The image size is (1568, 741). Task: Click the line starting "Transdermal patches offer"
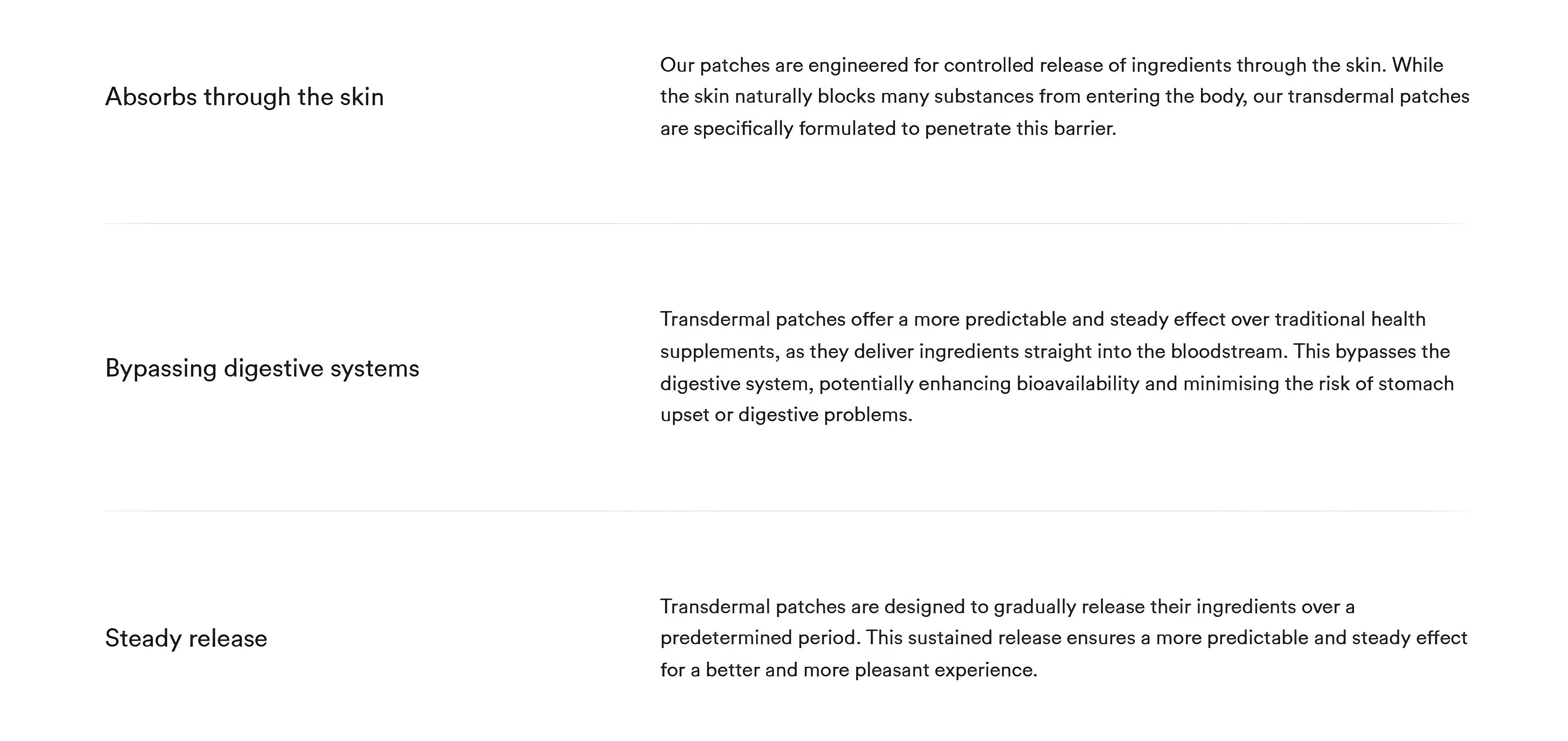[x=1043, y=319]
